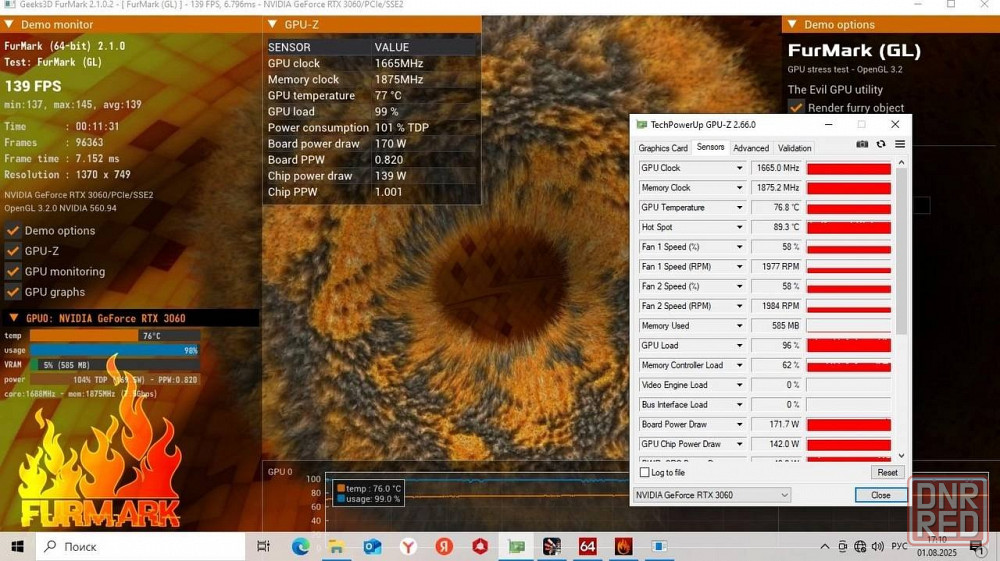The width and height of the screenshot is (1000, 561).
Task: Minimize the GPU-Z window
Action: click(828, 124)
